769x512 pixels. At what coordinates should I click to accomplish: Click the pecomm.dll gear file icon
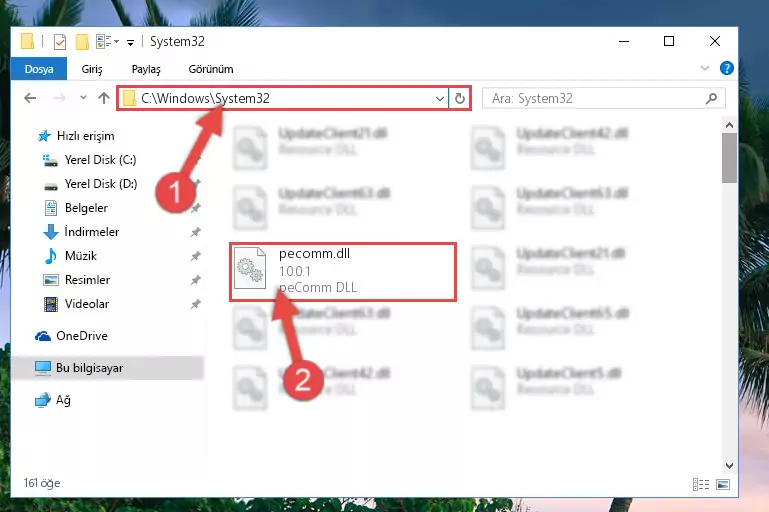coord(250,269)
